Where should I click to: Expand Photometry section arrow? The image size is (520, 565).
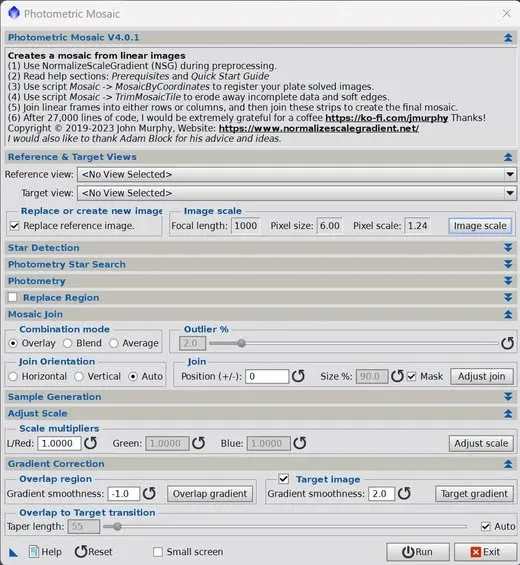tap(508, 281)
